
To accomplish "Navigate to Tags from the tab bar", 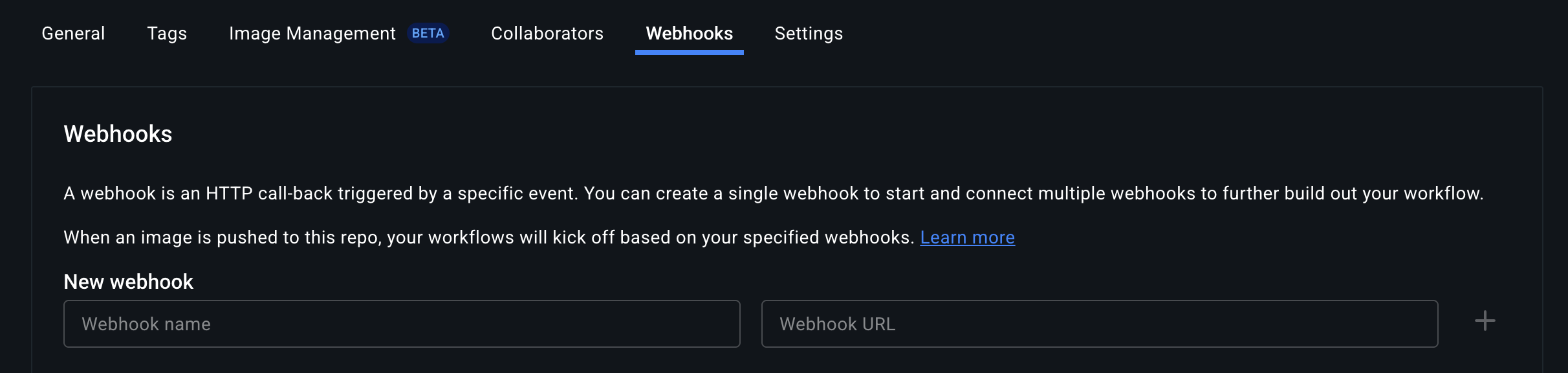I will 167,33.
